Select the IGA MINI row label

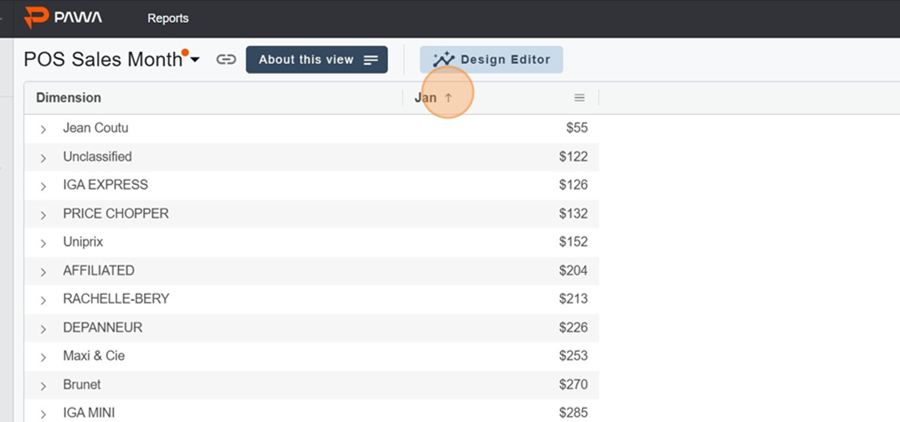(89, 413)
